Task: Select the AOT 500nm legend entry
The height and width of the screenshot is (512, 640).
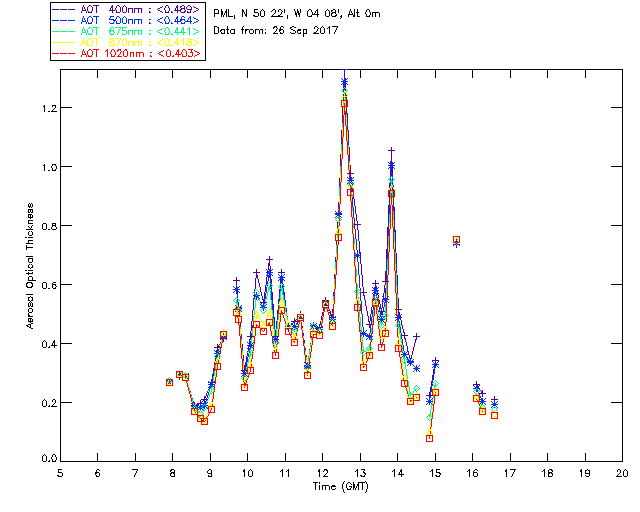Action: [126, 20]
